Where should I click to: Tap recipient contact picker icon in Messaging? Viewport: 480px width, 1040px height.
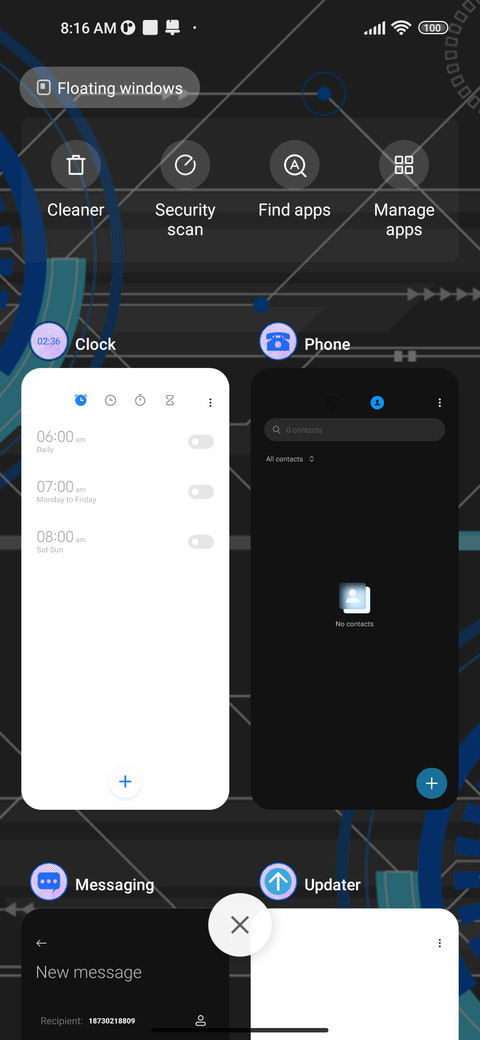200,1021
